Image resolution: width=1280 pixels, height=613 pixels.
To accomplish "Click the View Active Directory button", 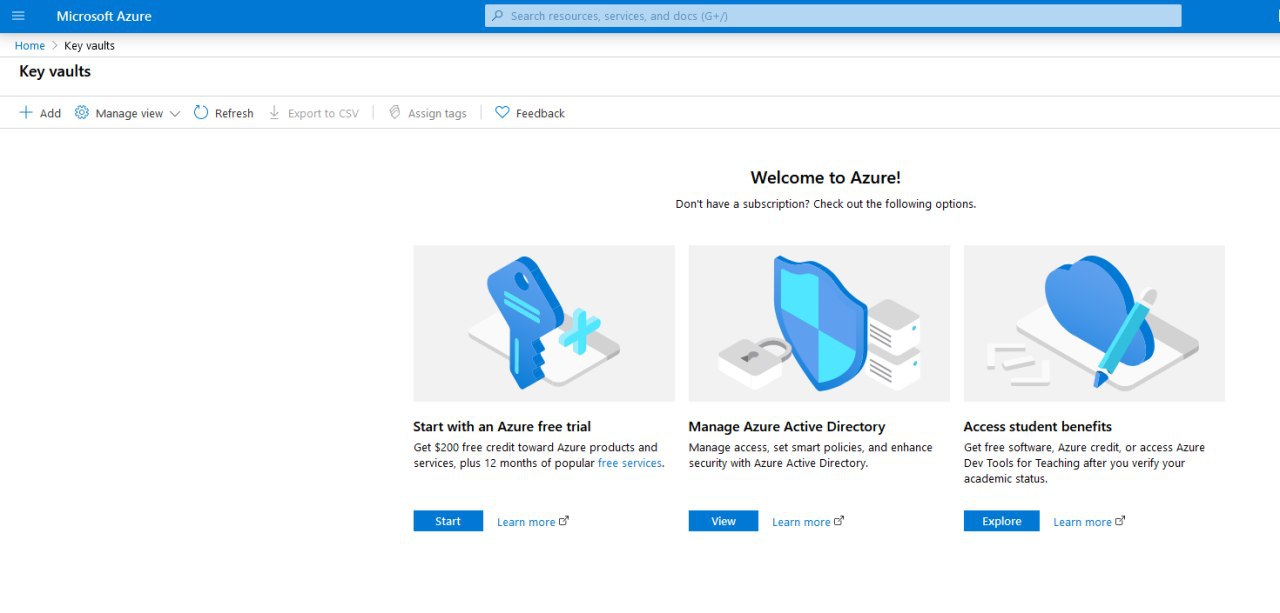I will point(723,521).
